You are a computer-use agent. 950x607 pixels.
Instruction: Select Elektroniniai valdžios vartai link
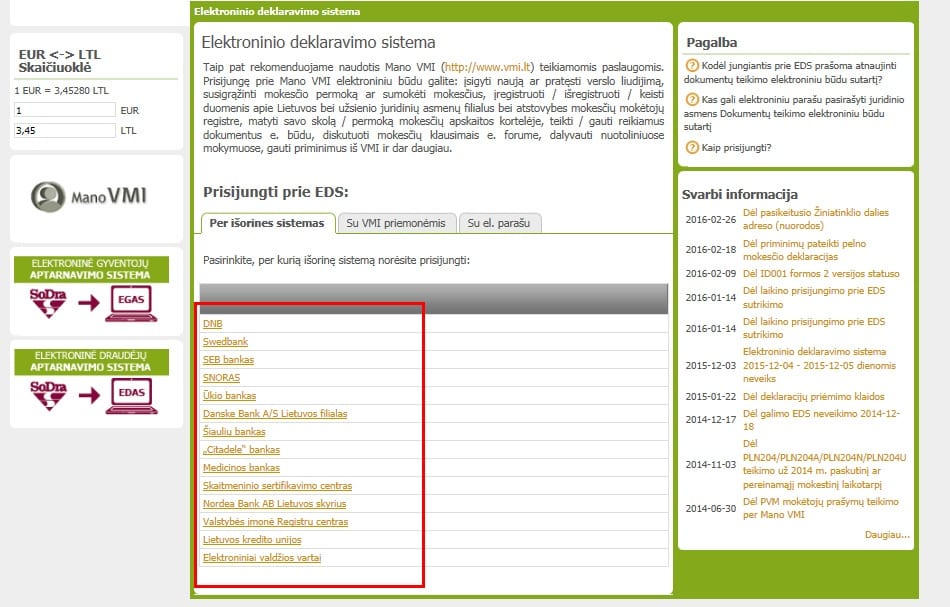(262, 558)
